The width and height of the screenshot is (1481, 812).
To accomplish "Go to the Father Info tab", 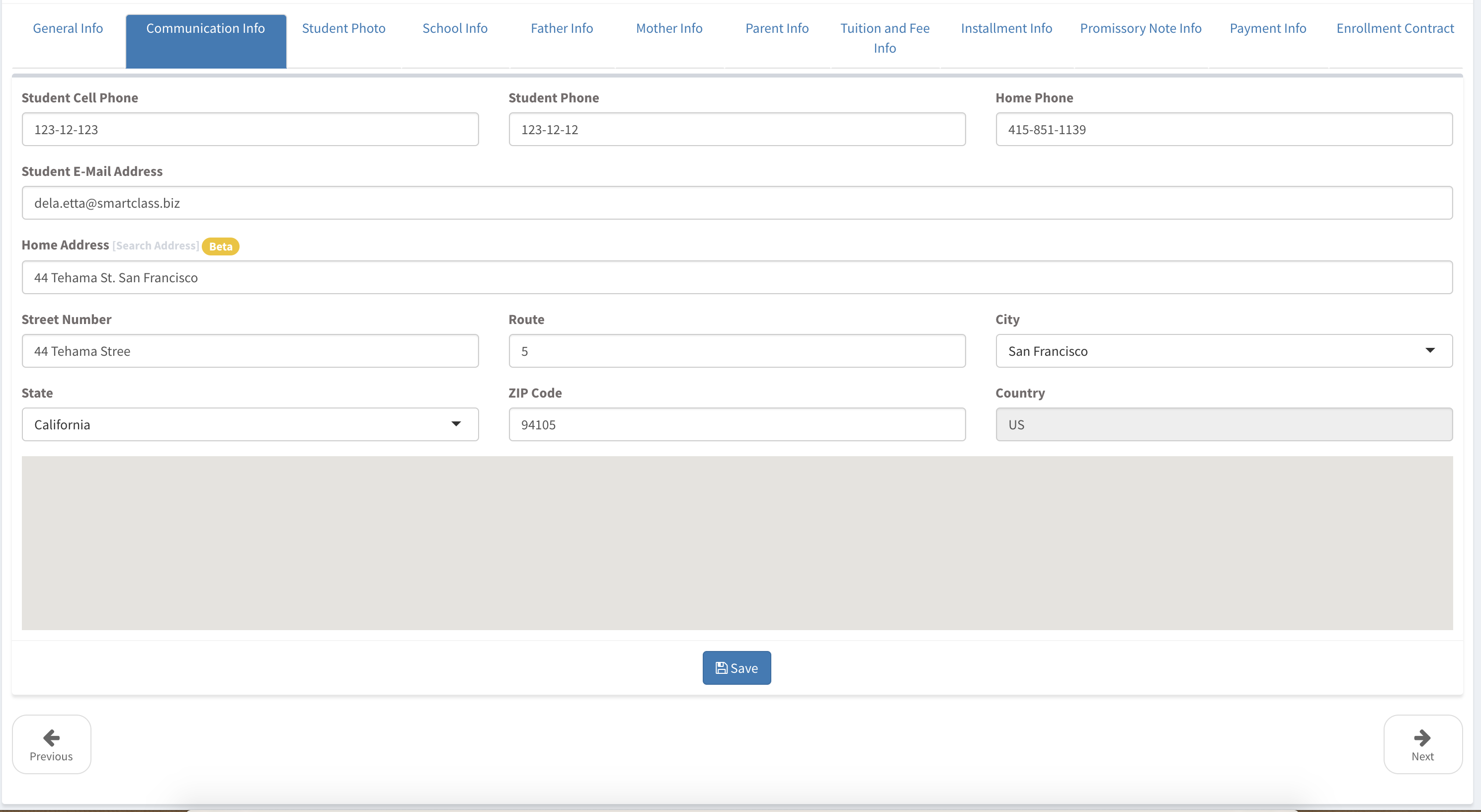I will point(562,28).
